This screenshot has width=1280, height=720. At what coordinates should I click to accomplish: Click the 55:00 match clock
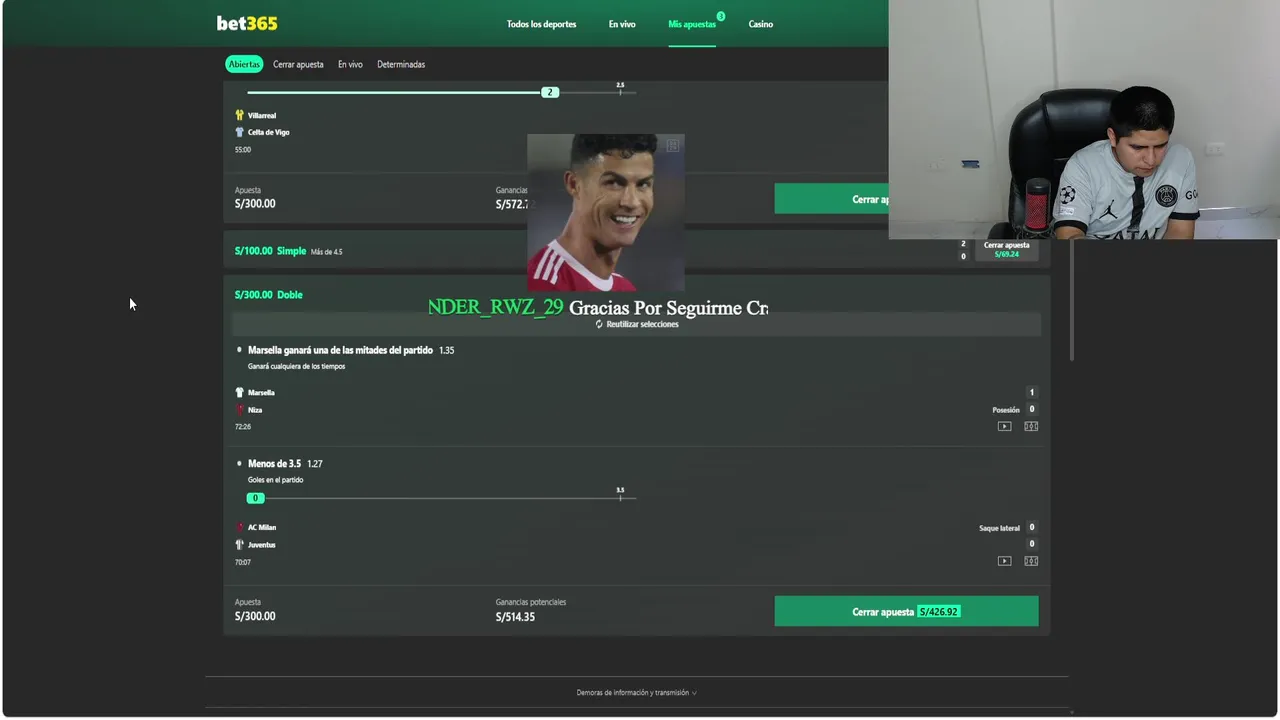click(x=243, y=150)
